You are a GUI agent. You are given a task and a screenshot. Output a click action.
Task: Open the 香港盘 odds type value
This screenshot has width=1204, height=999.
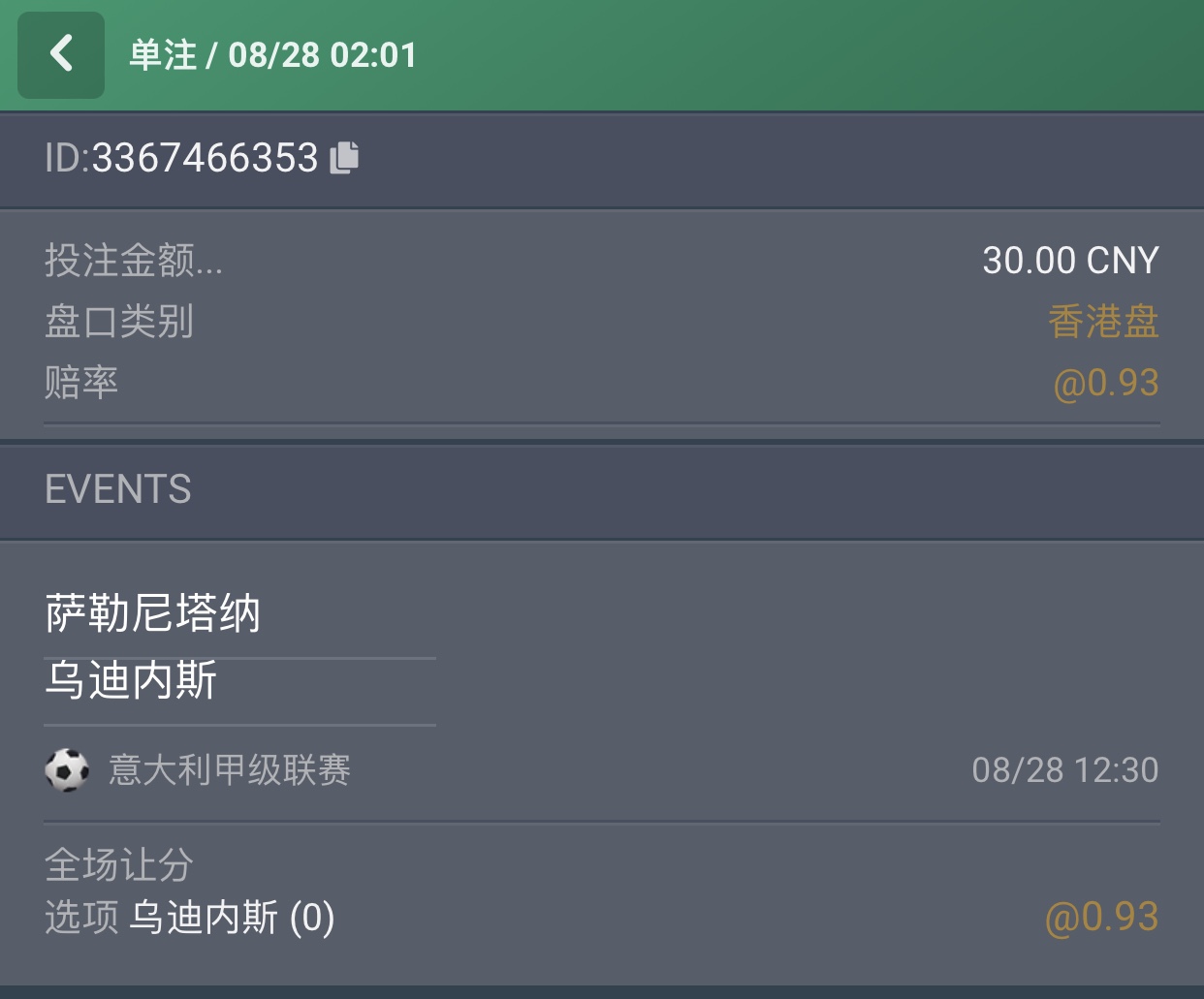pyautogui.click(x=1103, y=322)
